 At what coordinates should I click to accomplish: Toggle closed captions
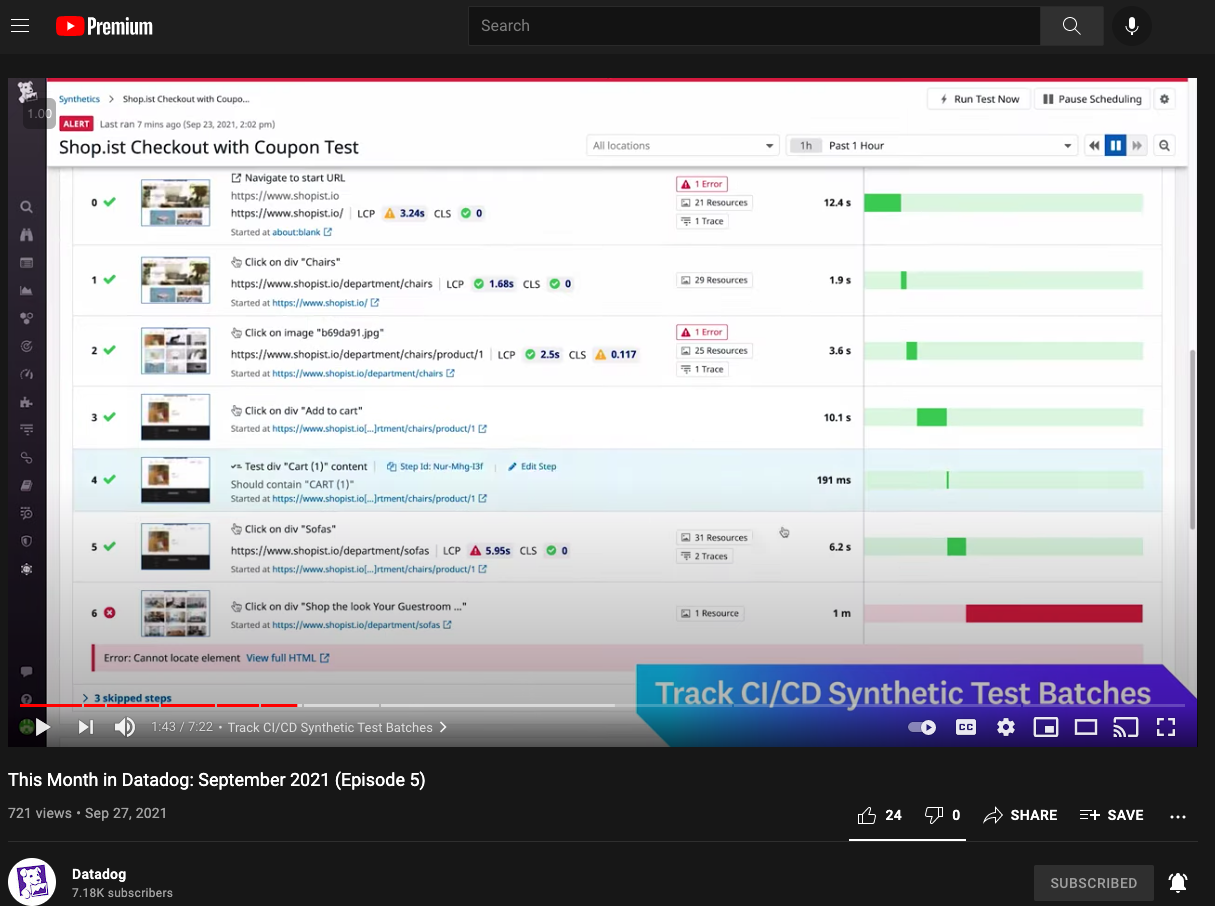(966, 727)
